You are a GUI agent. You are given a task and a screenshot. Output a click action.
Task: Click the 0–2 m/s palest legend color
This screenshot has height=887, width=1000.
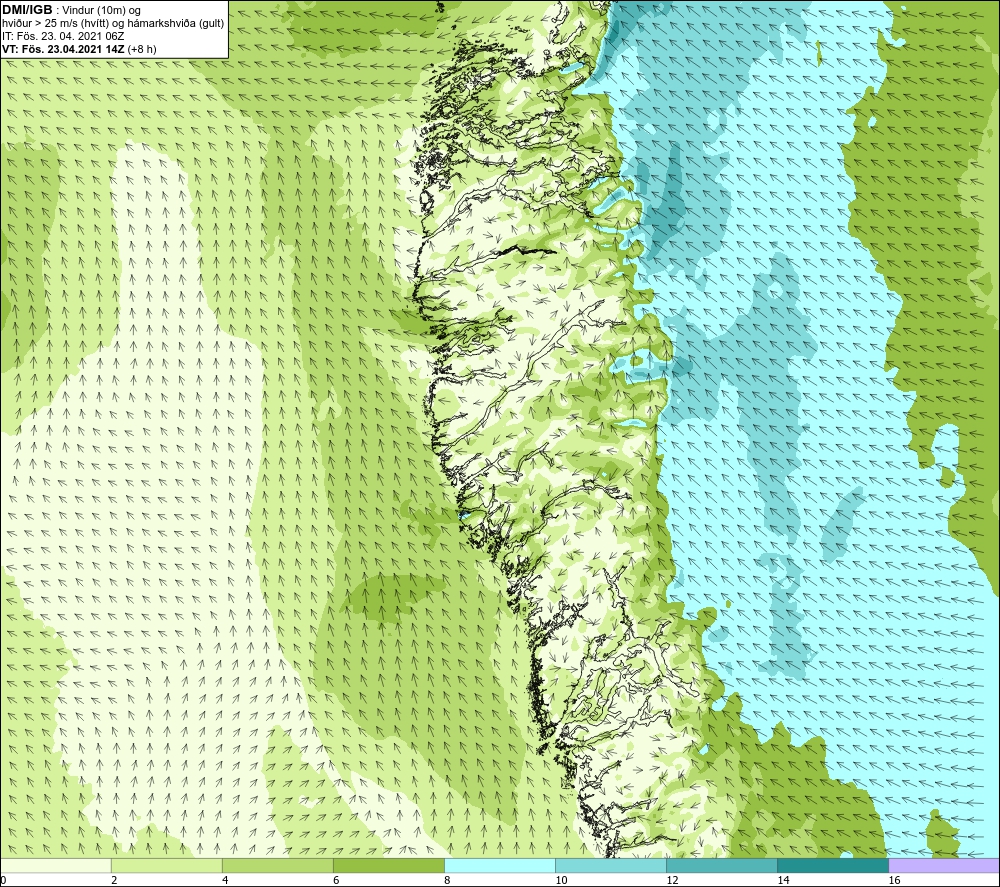tap(55, 865)
